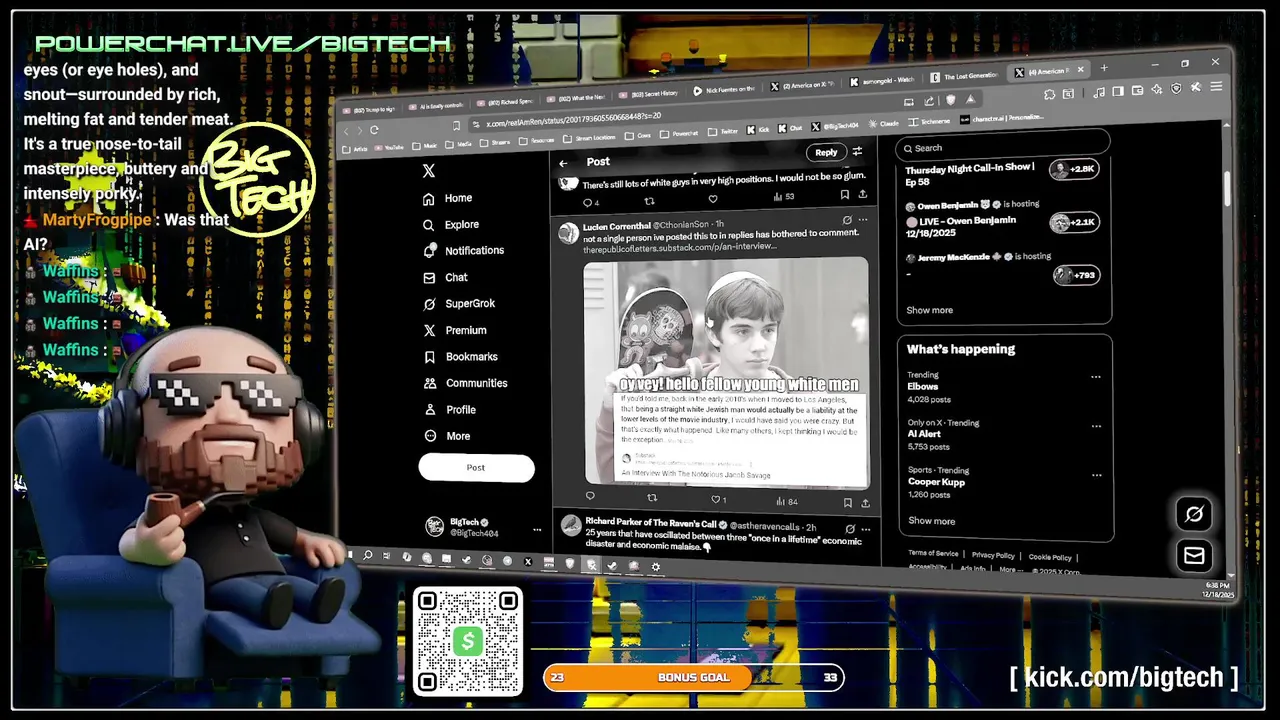The height and width of the screenshot is (720, 1280).
Task: Reply to Lucien Correnthal's post
Action: pos(590,496)
